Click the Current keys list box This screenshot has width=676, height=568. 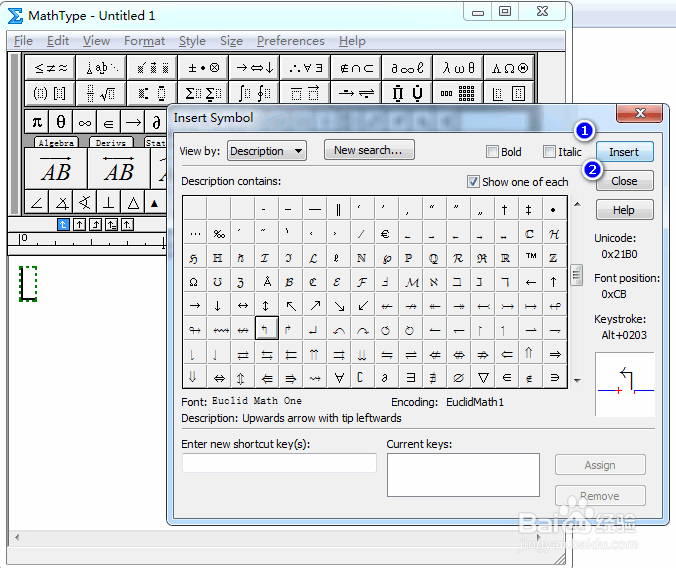point(463,474)
